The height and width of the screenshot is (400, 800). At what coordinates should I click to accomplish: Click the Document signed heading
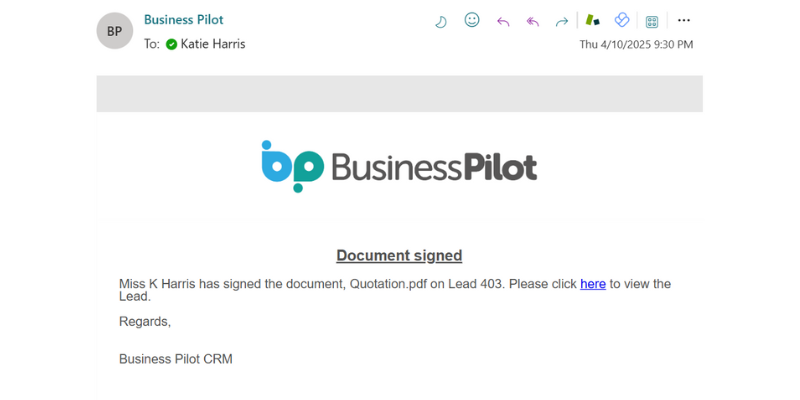coord(399,256)
